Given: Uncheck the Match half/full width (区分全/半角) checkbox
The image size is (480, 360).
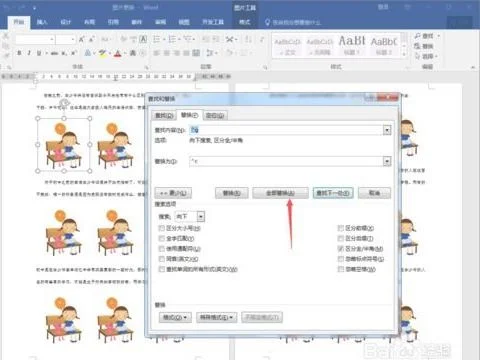Looking at the screenshot, I should (x=341, y=249).
